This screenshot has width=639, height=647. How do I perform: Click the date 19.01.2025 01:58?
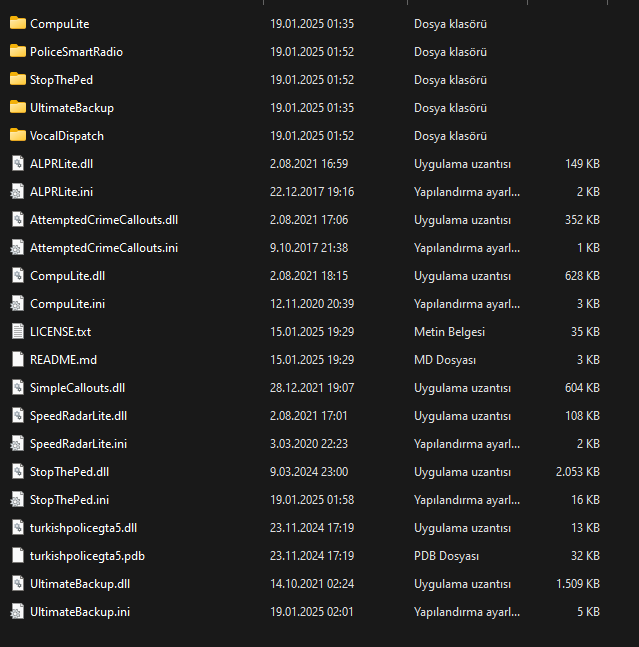312,500
